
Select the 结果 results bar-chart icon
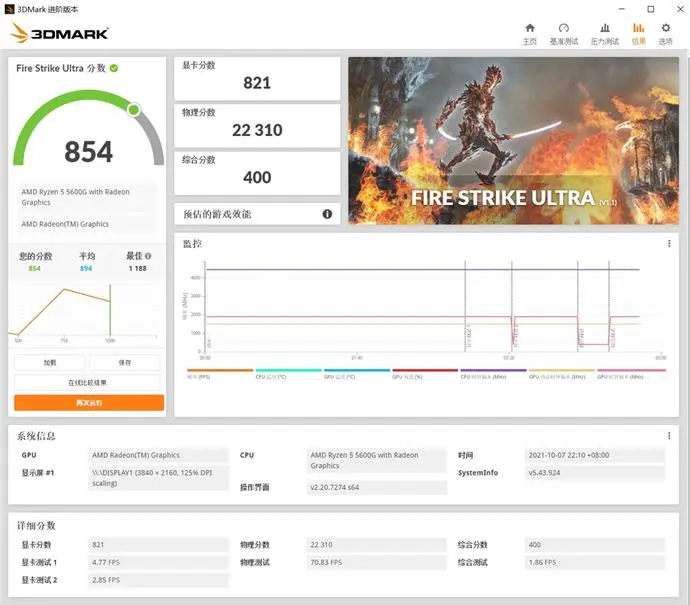coord(639,28)
